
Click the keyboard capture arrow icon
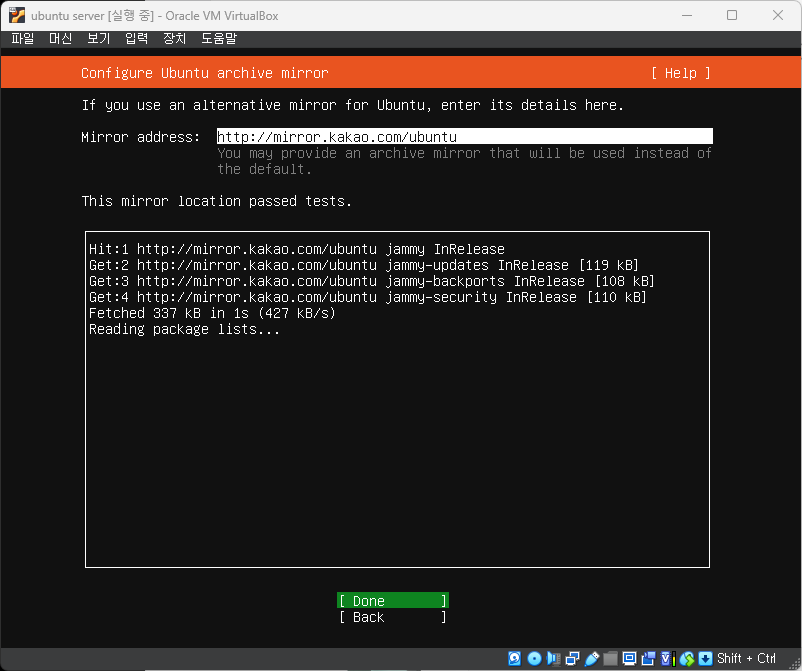(x=705, y=658)
